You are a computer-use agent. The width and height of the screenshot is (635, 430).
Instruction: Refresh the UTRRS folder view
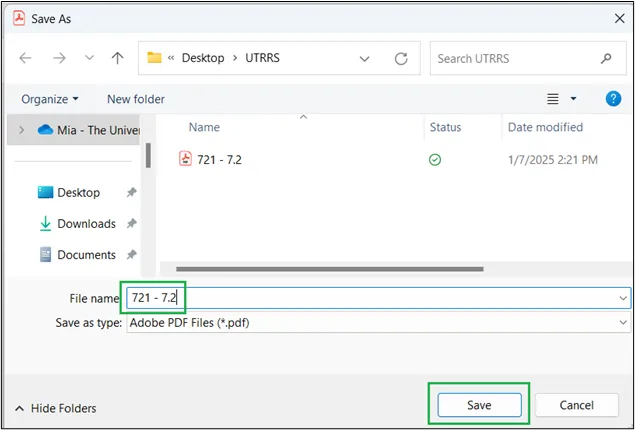pyautogui.click(x=401, y=58)
